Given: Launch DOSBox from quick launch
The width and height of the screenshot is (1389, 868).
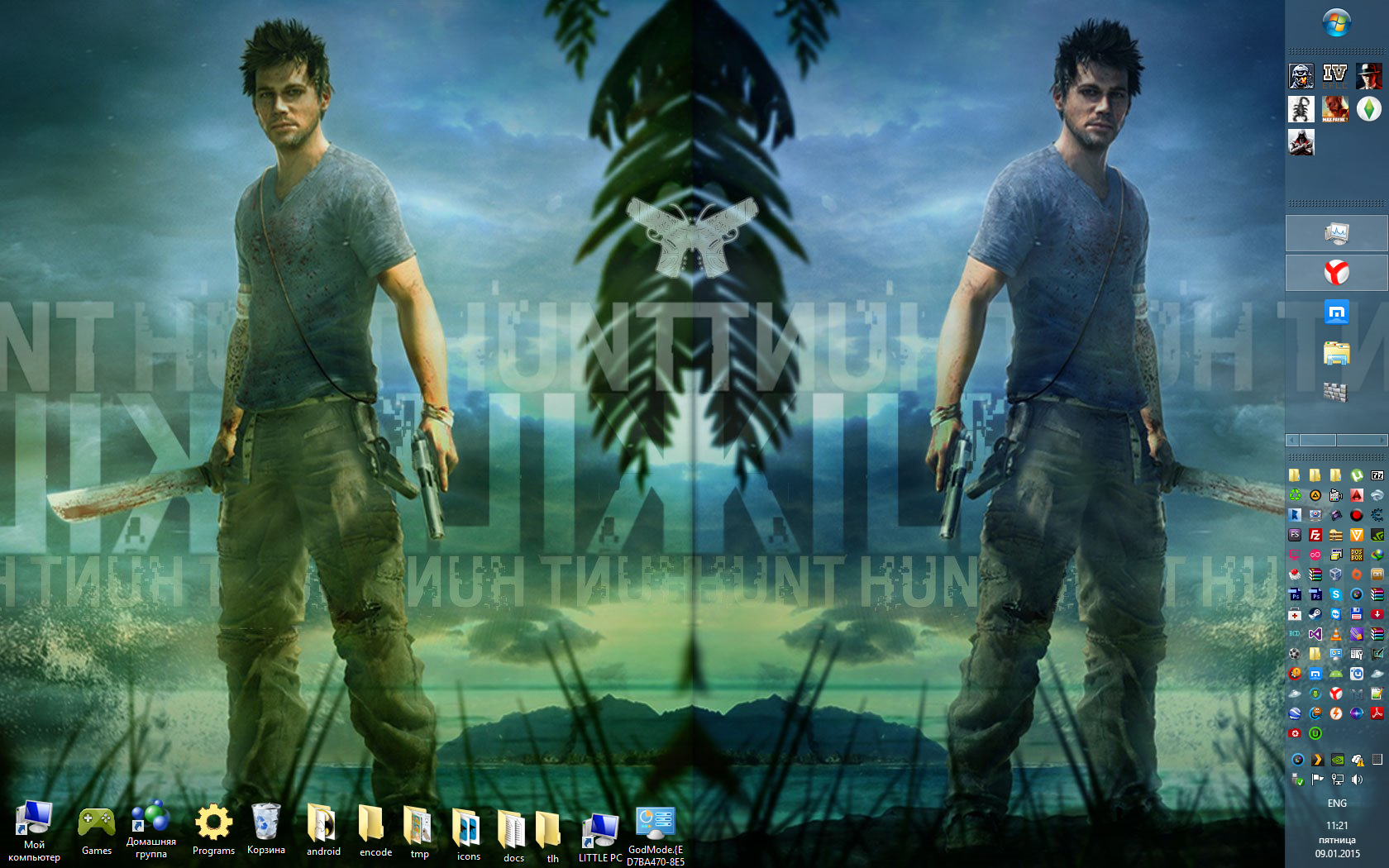Looking at the screenshot, I should coord(1357,555).
